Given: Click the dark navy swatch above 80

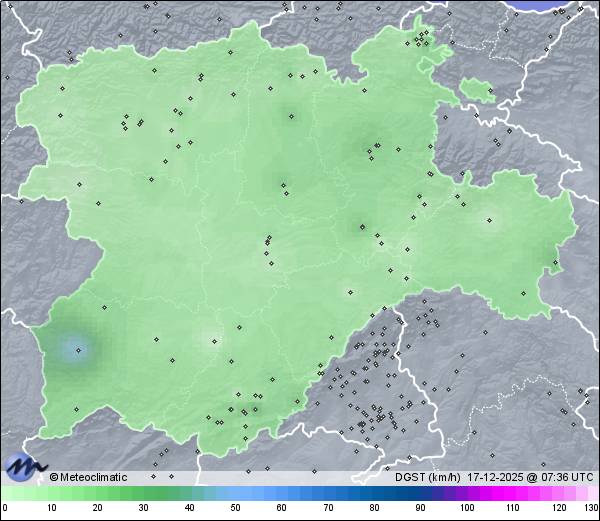Looking at the screenshot, I should 374,493.
